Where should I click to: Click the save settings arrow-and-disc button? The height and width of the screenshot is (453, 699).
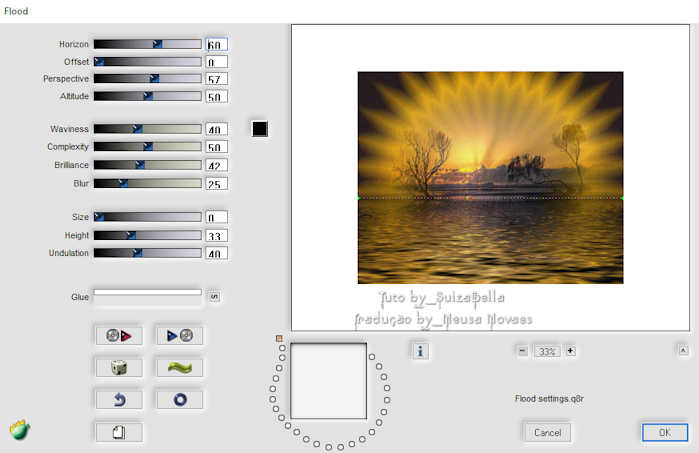tap(180, 335)
